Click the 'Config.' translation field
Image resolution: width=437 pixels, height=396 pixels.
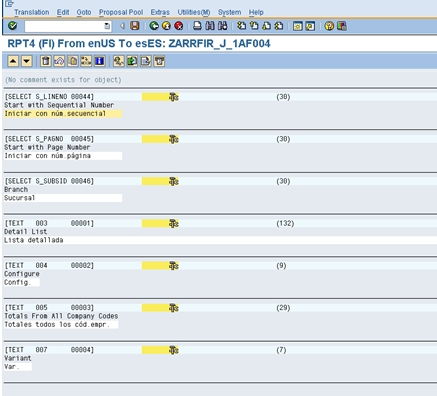pyautogui.click(x=22, y=282)
